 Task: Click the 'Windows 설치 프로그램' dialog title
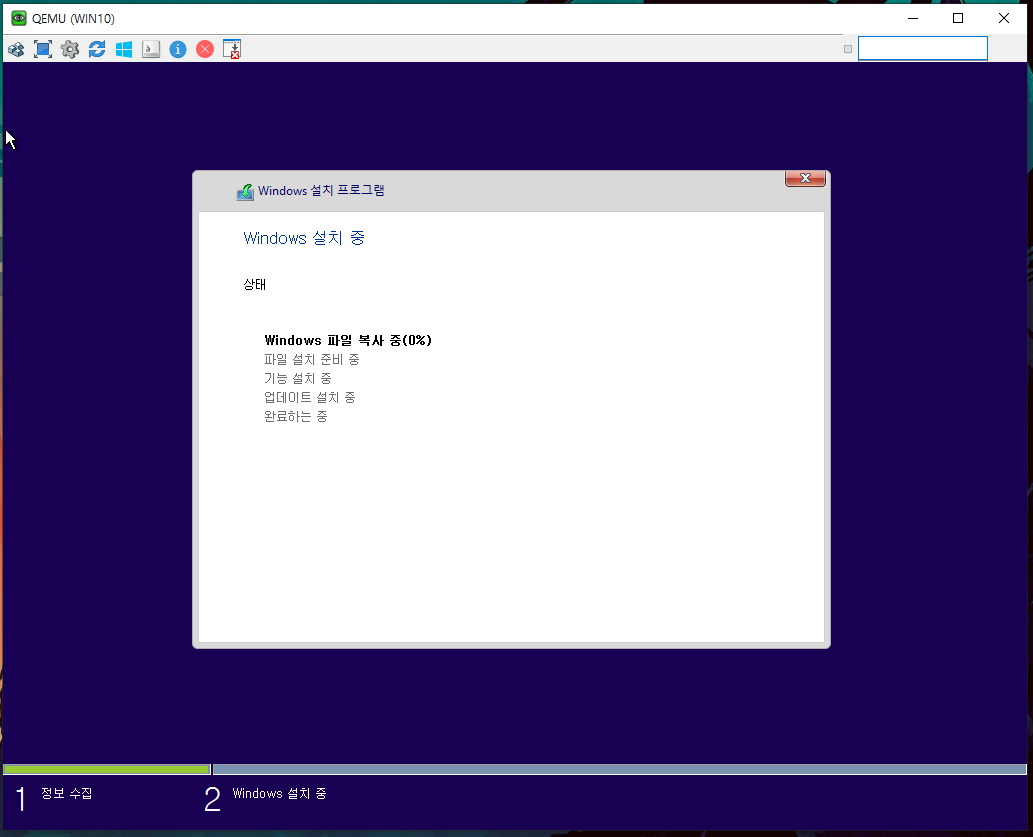pyautogui.click(x=321, y=190)
